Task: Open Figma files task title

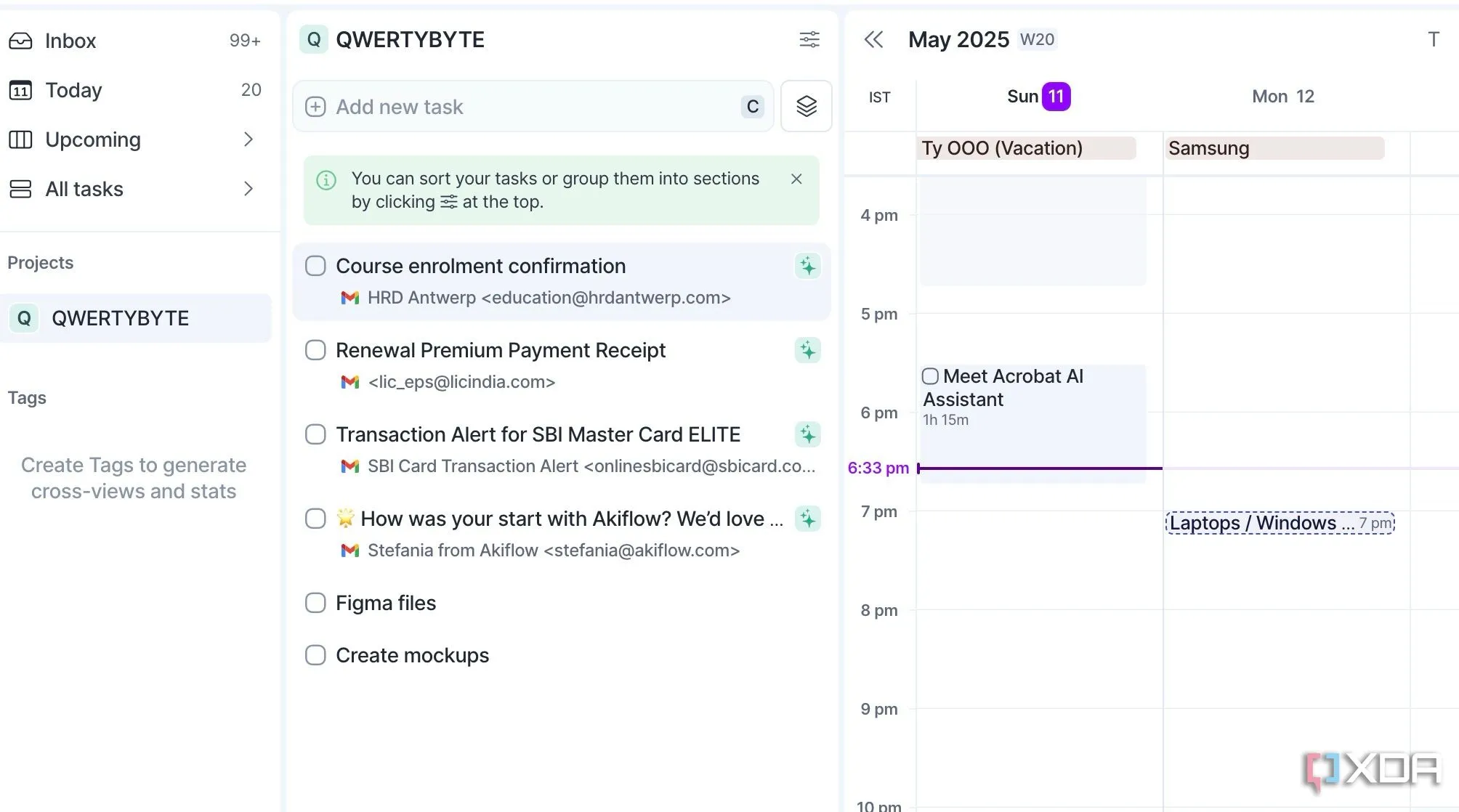Action: pos(386,603)
